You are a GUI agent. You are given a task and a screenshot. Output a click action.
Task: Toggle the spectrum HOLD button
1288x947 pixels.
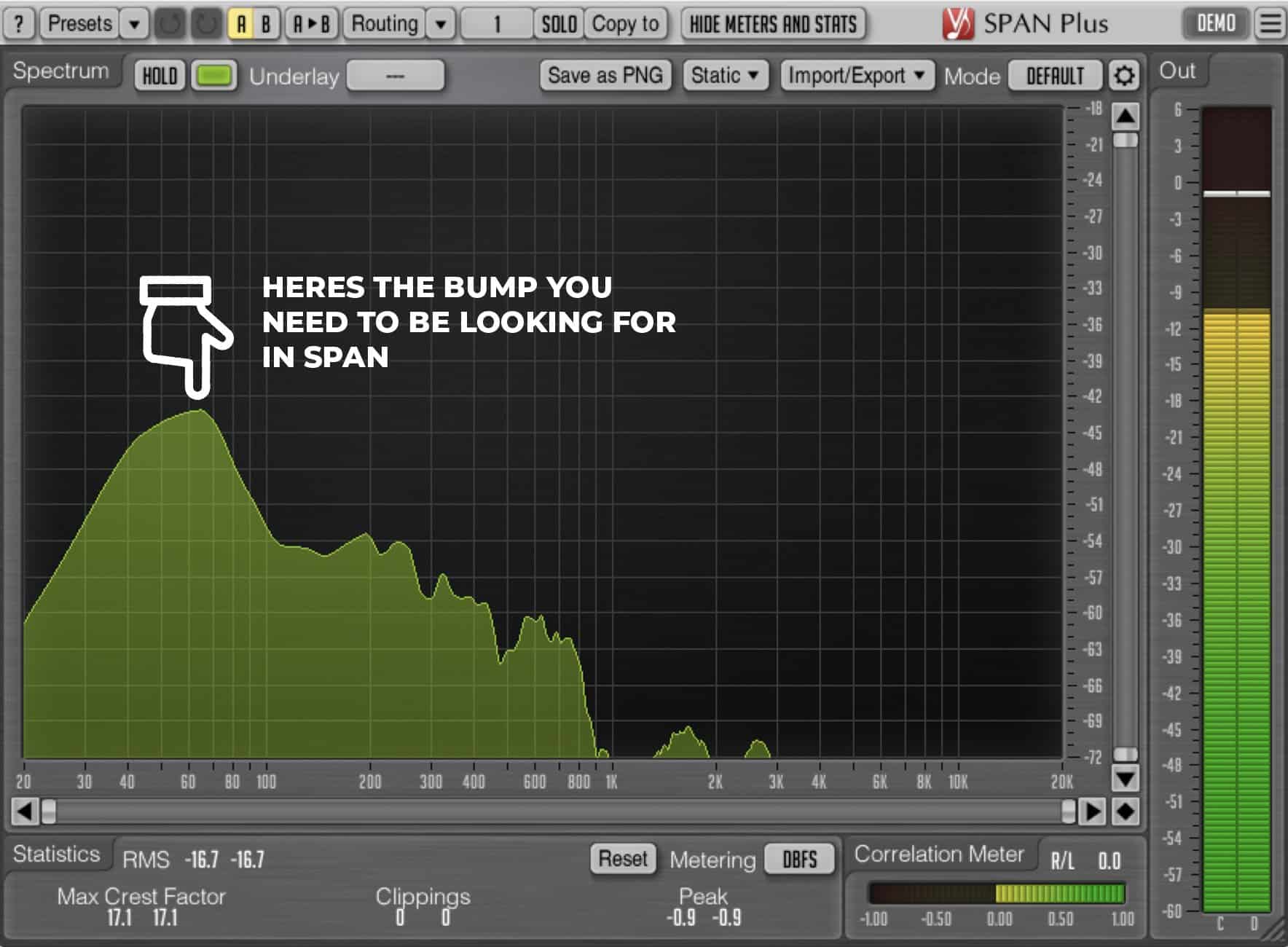tap(160, 76)
